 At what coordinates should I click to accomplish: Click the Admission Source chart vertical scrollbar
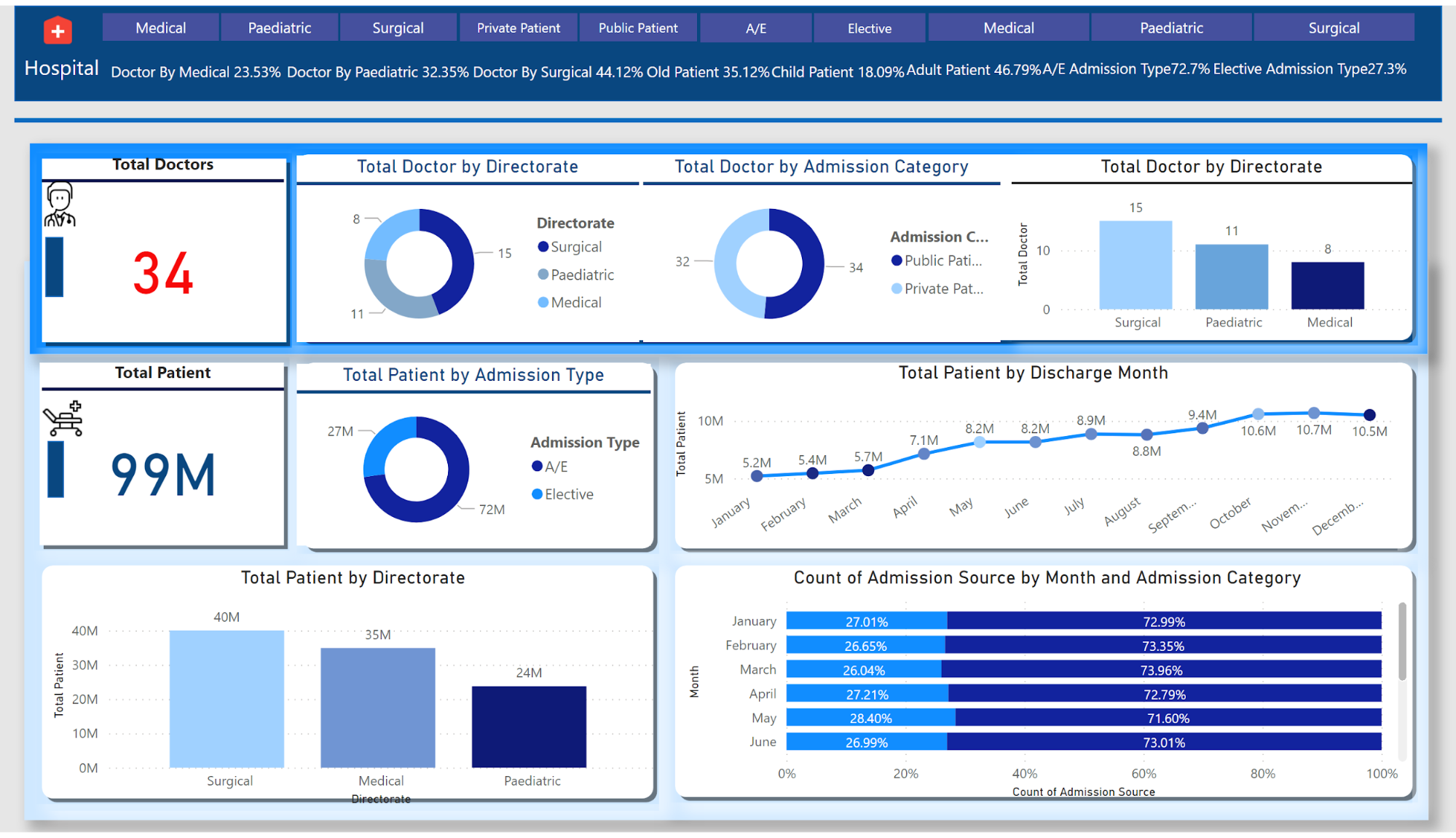click(x=1402, y=641)
